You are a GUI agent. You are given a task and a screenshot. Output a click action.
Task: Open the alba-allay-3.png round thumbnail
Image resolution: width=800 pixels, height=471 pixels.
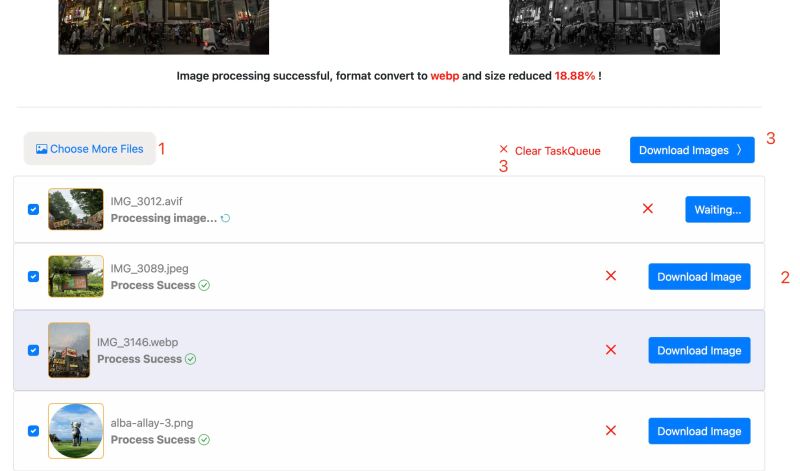click(76, 431)
